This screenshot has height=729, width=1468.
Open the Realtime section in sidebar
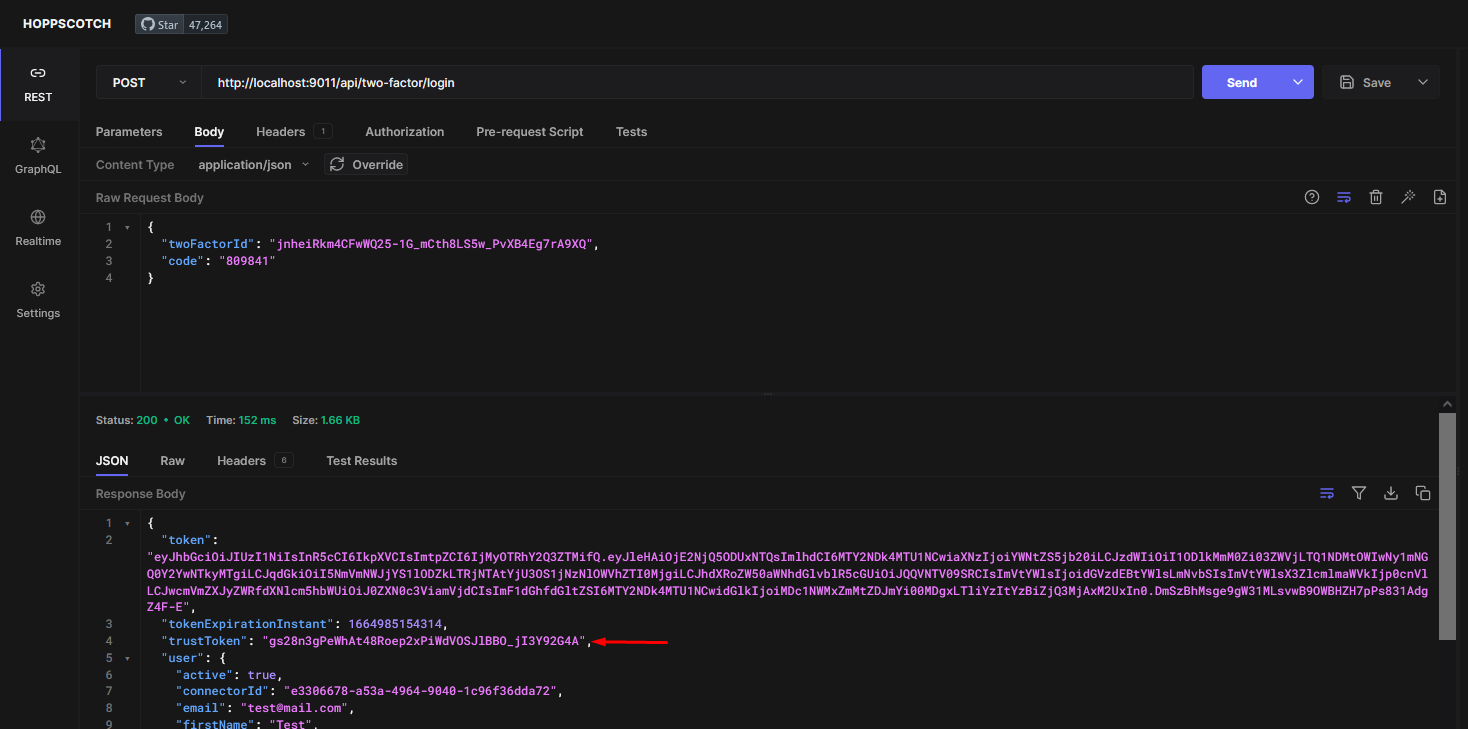pos(38,228)
